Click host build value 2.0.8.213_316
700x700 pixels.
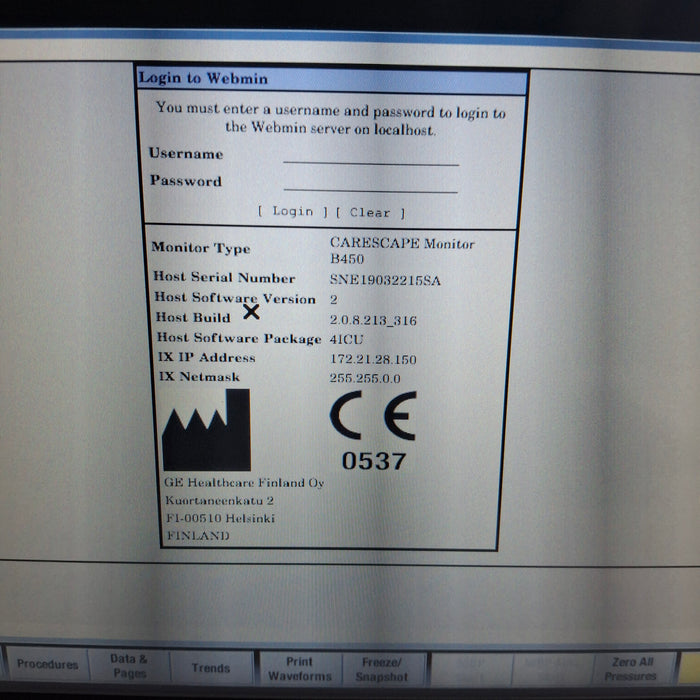point(373,320)
